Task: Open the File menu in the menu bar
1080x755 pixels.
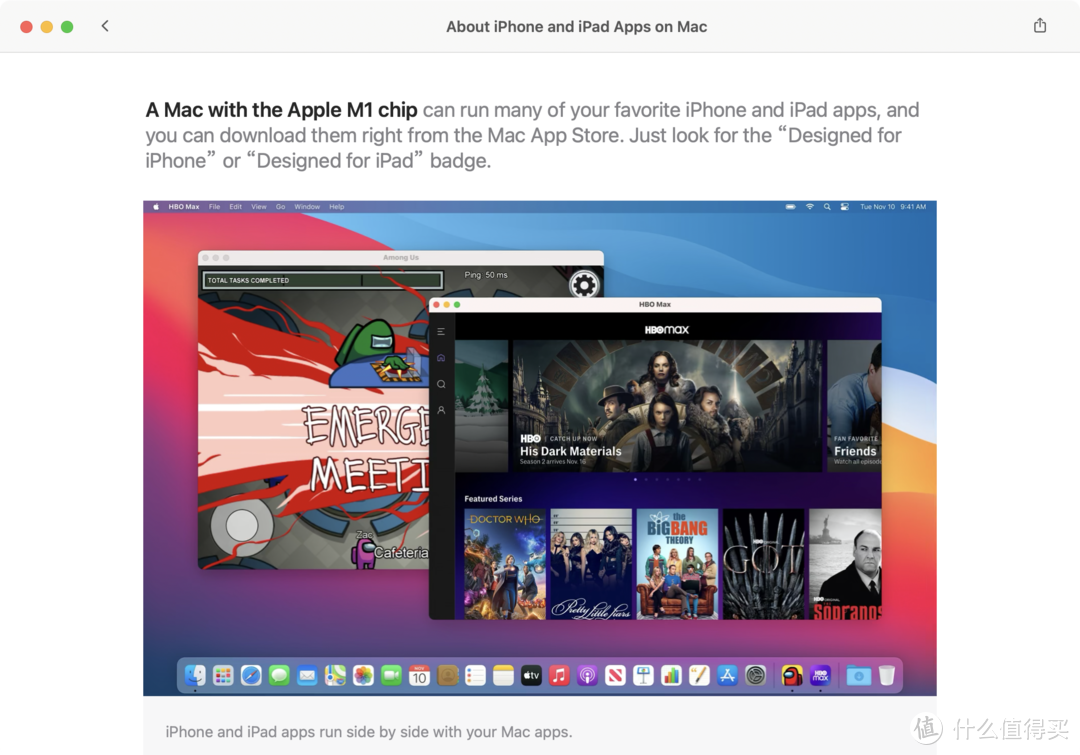Action: 215,206
